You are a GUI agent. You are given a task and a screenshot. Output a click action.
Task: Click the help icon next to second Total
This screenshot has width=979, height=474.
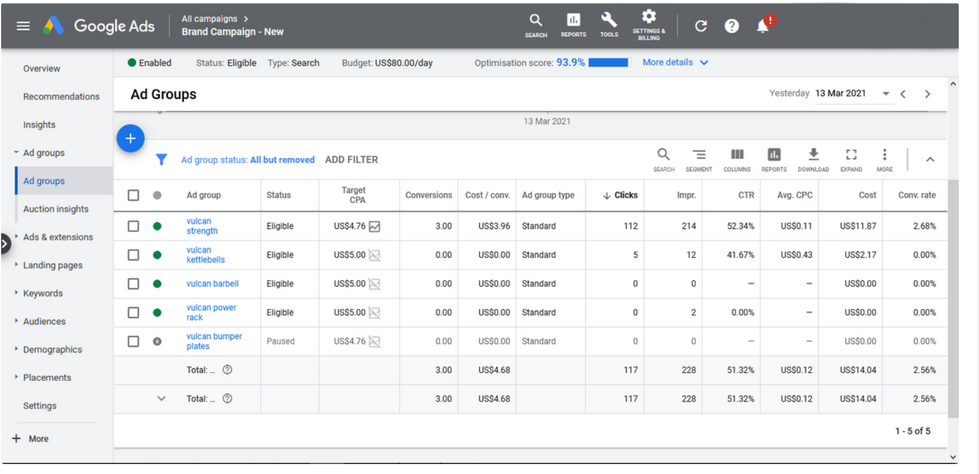point(227,398)
